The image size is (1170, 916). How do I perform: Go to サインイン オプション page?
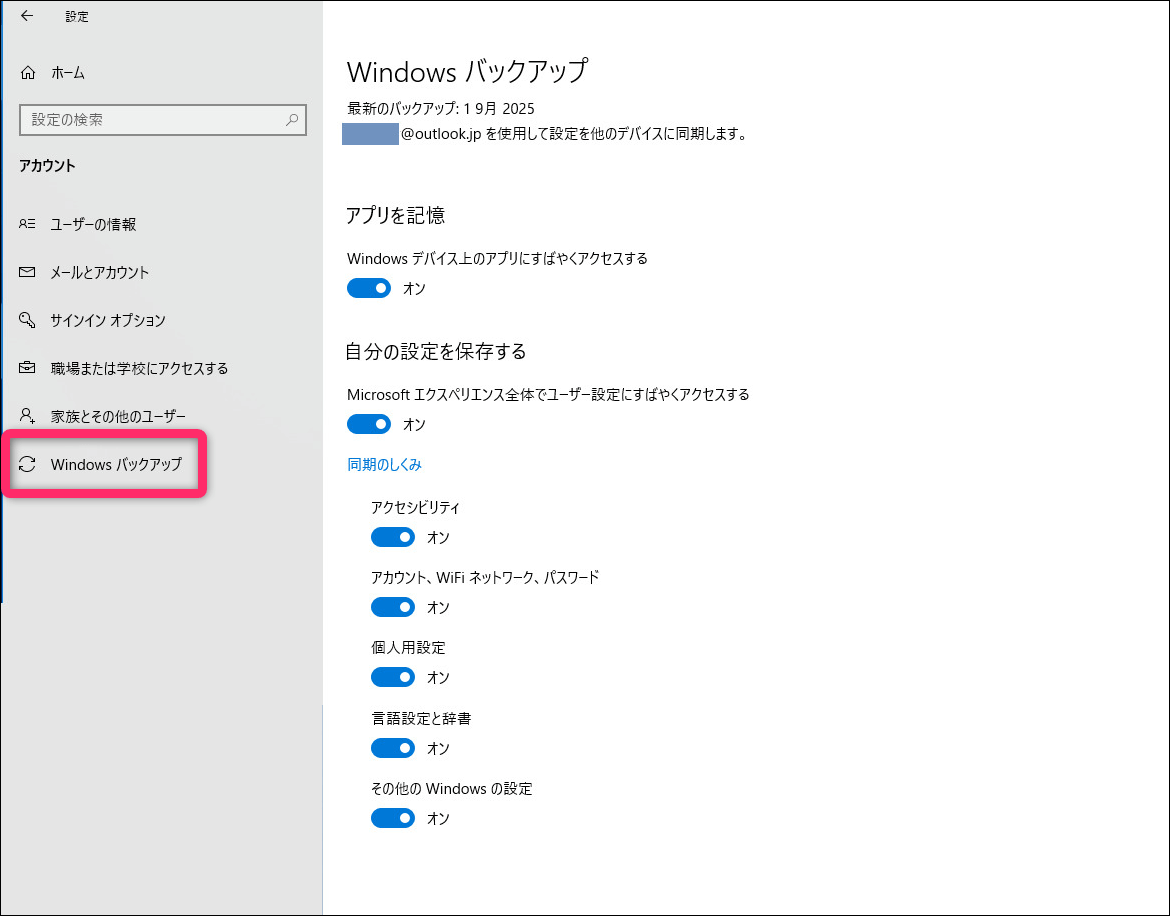(107, 320)
